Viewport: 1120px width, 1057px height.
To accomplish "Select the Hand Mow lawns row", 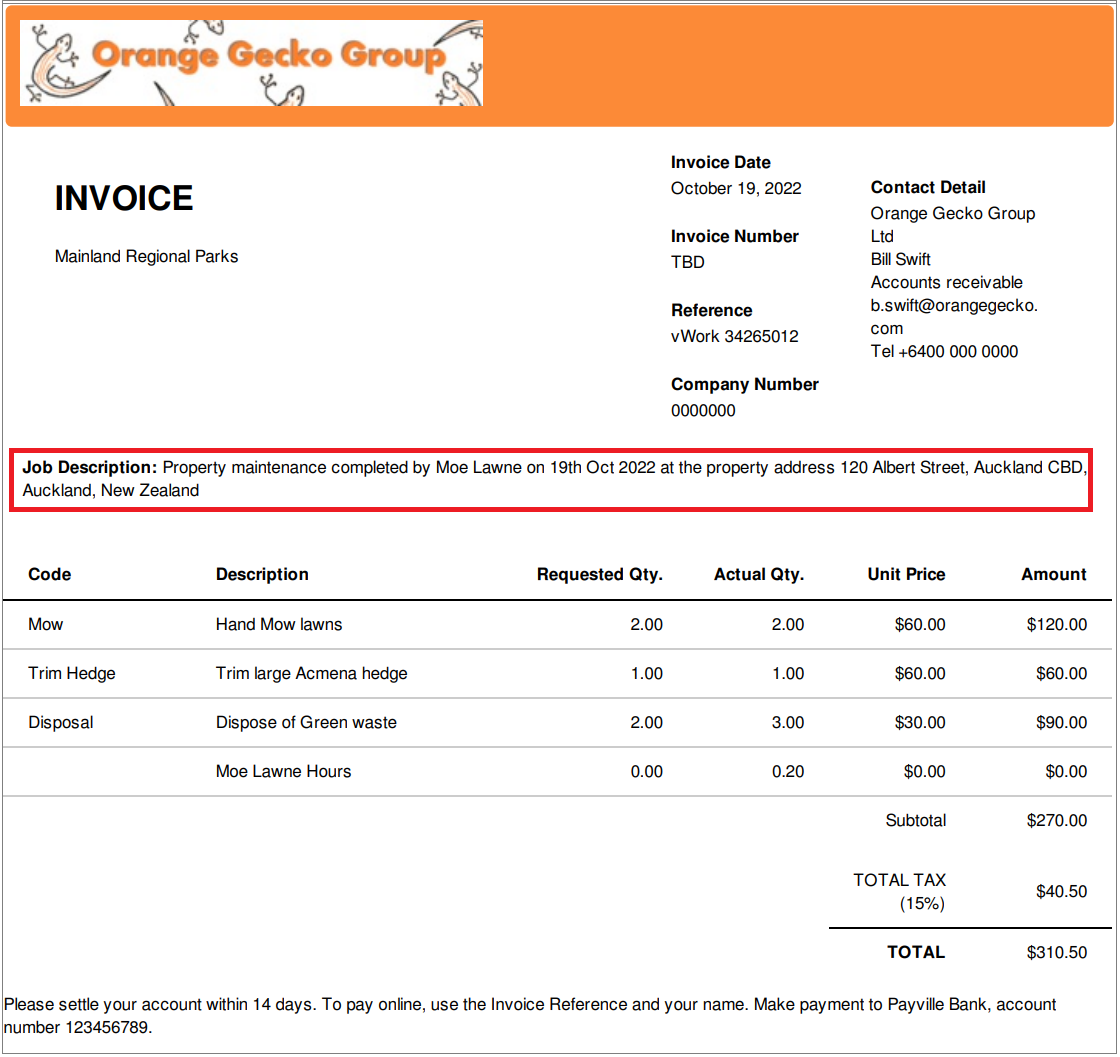I will pos(281,624).
